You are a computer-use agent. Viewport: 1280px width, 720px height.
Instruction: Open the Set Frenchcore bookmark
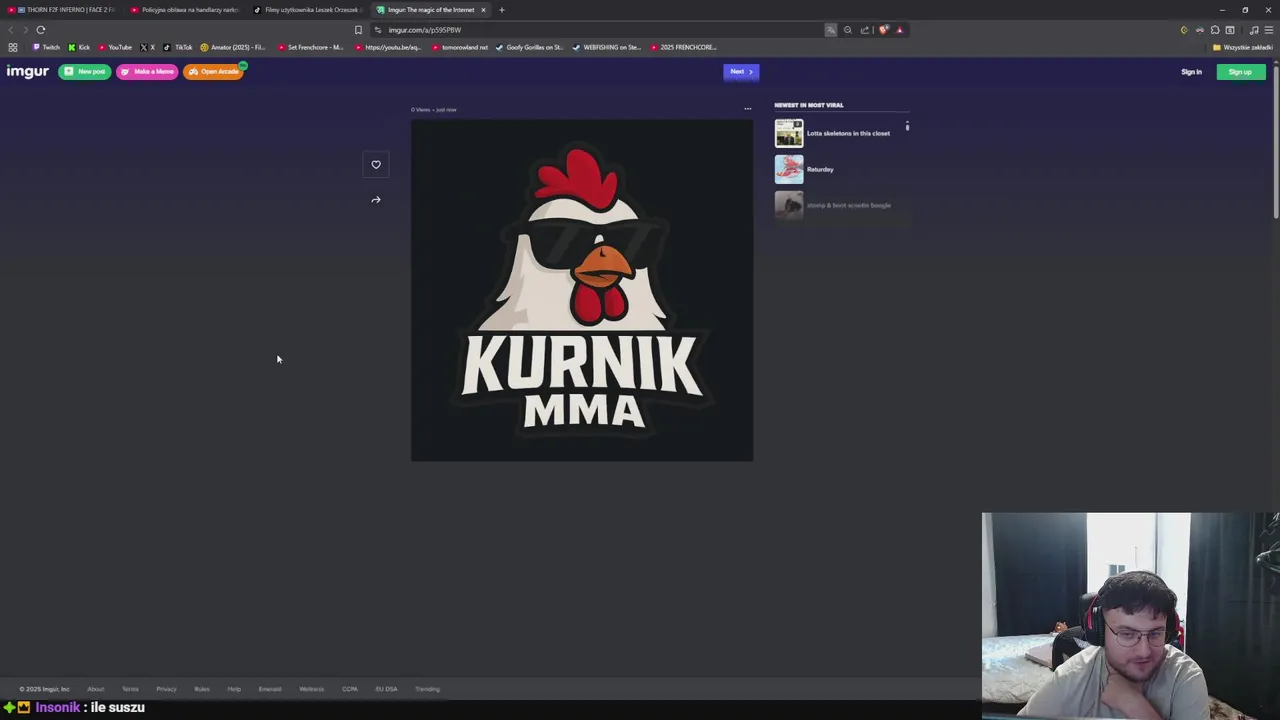(x=310, y=47)
